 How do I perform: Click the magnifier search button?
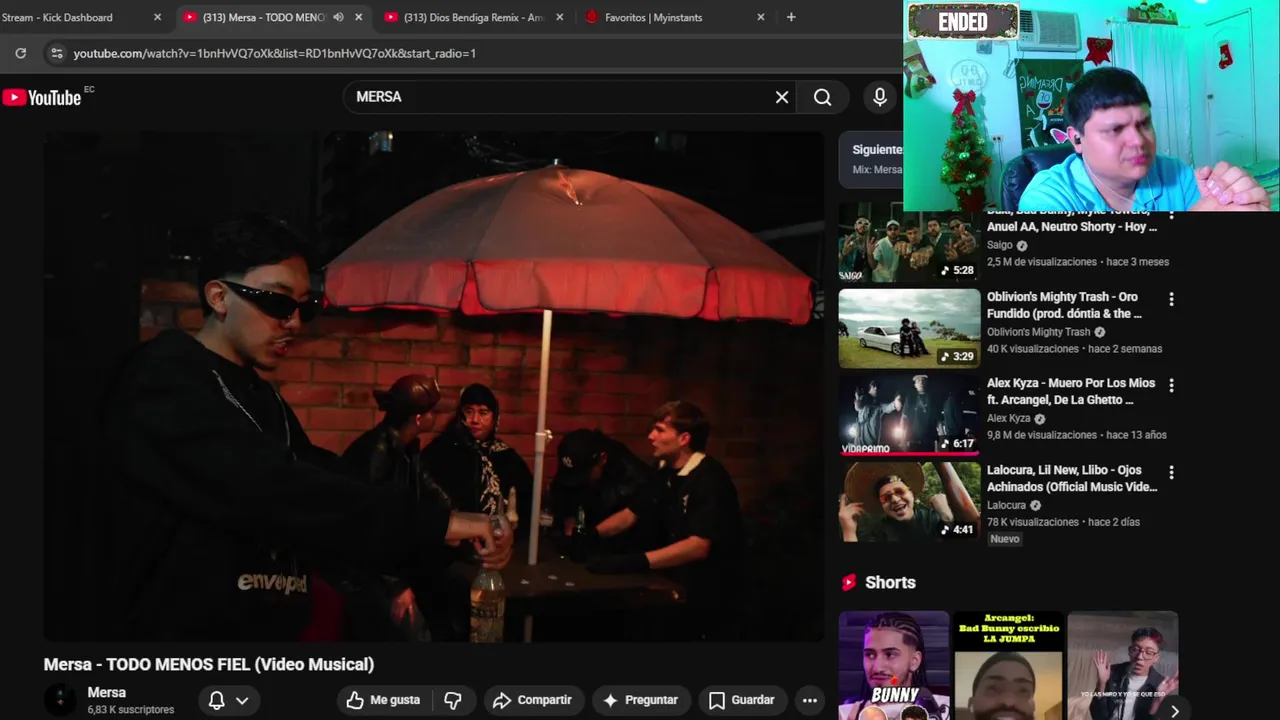[x=822, y=97]
